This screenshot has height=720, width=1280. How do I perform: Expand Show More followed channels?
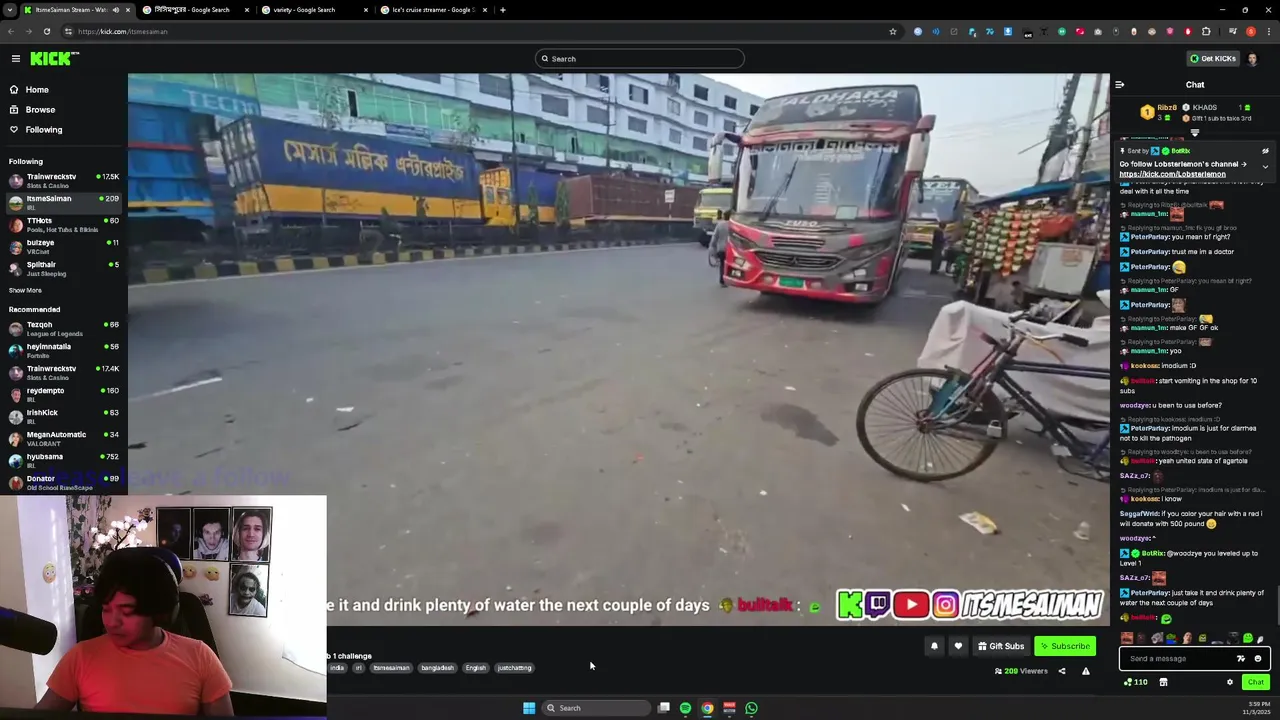coord(25,290)
